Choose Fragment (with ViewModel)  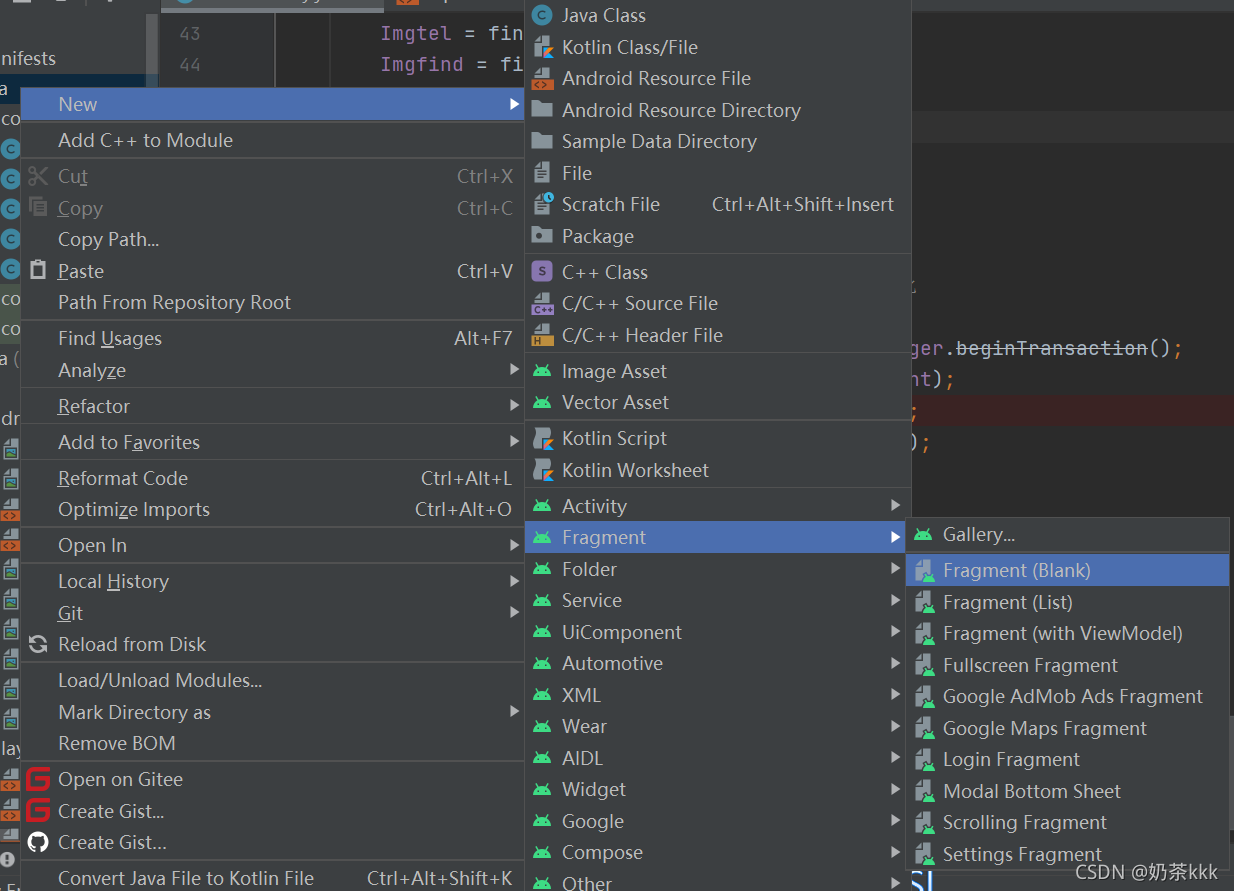click(1067, 633)
